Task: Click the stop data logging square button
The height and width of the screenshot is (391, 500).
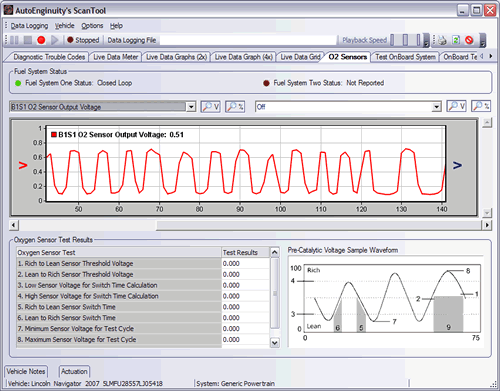Action: click(x=28, y=40)
